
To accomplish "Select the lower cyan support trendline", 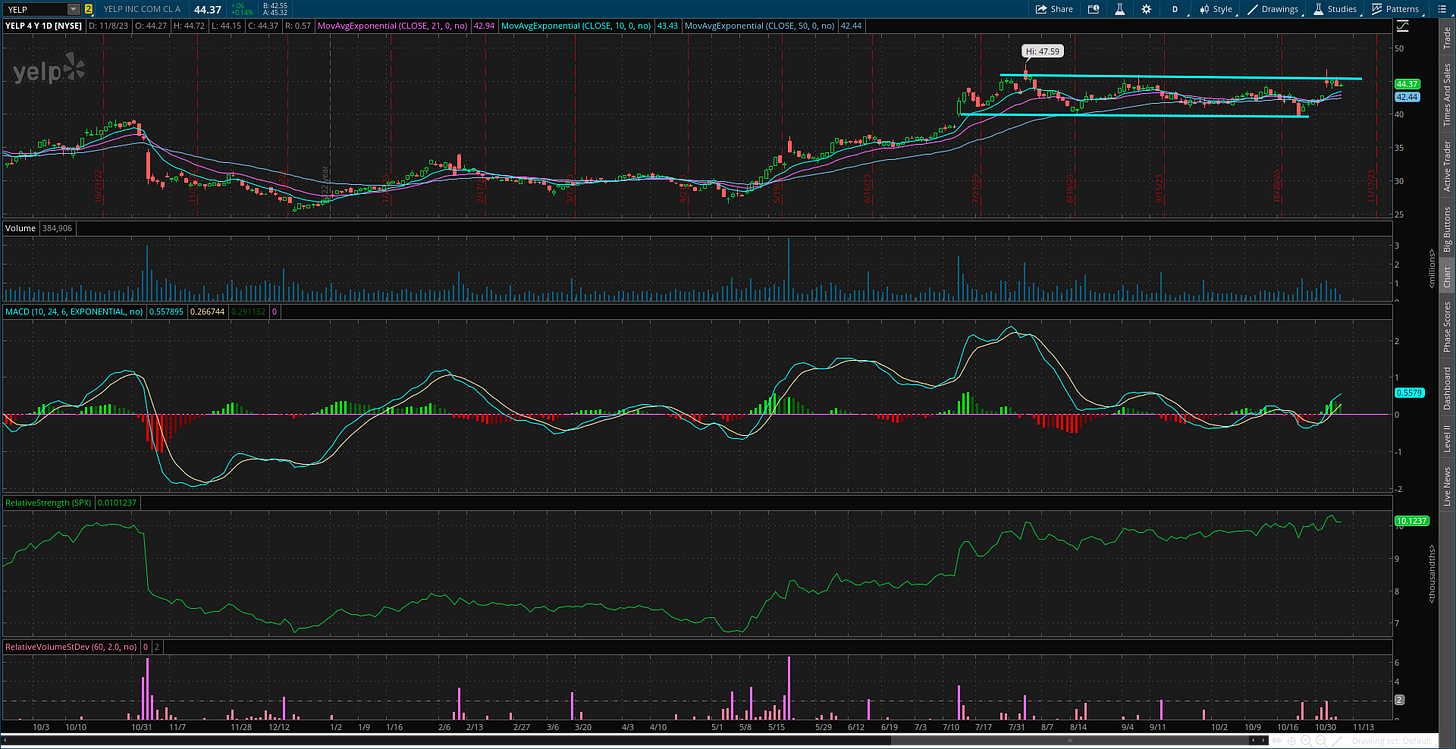I will pyautogui.click(x=1134, y=116).
